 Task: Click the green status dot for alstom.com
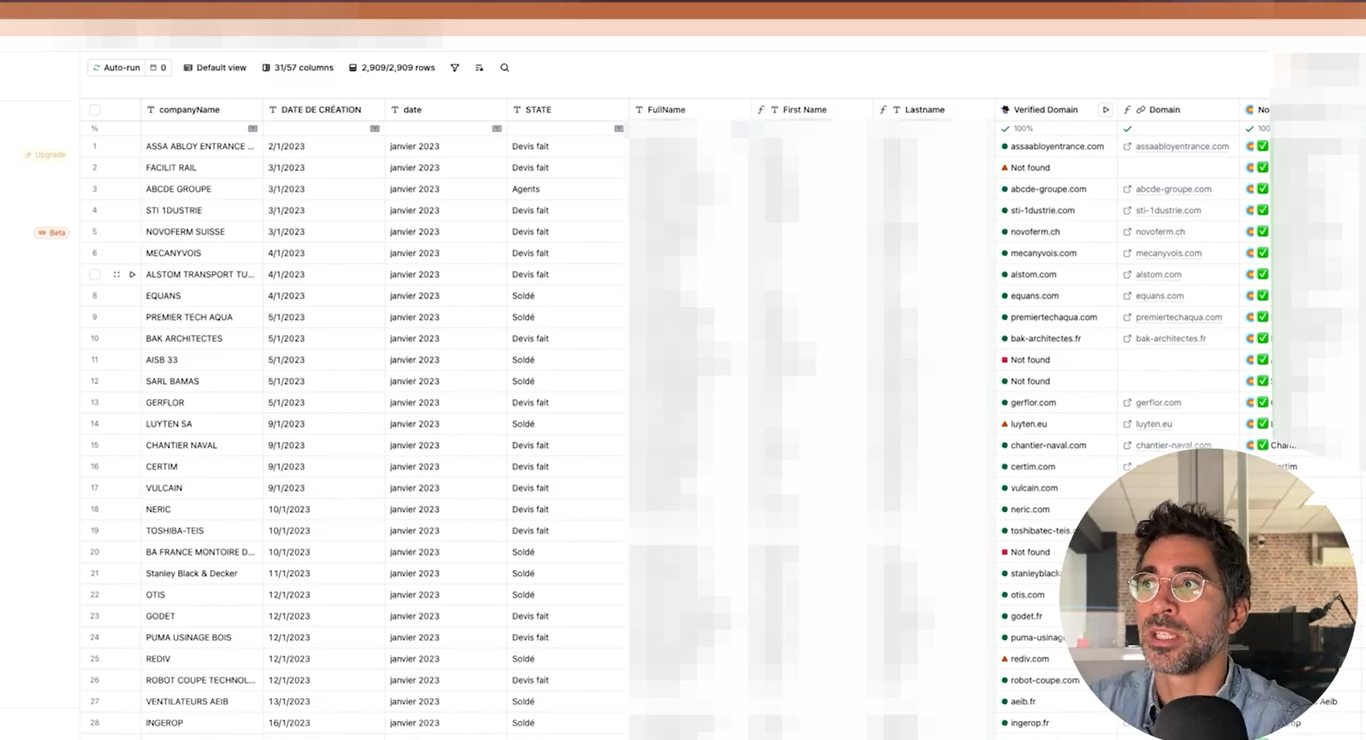1004,275
